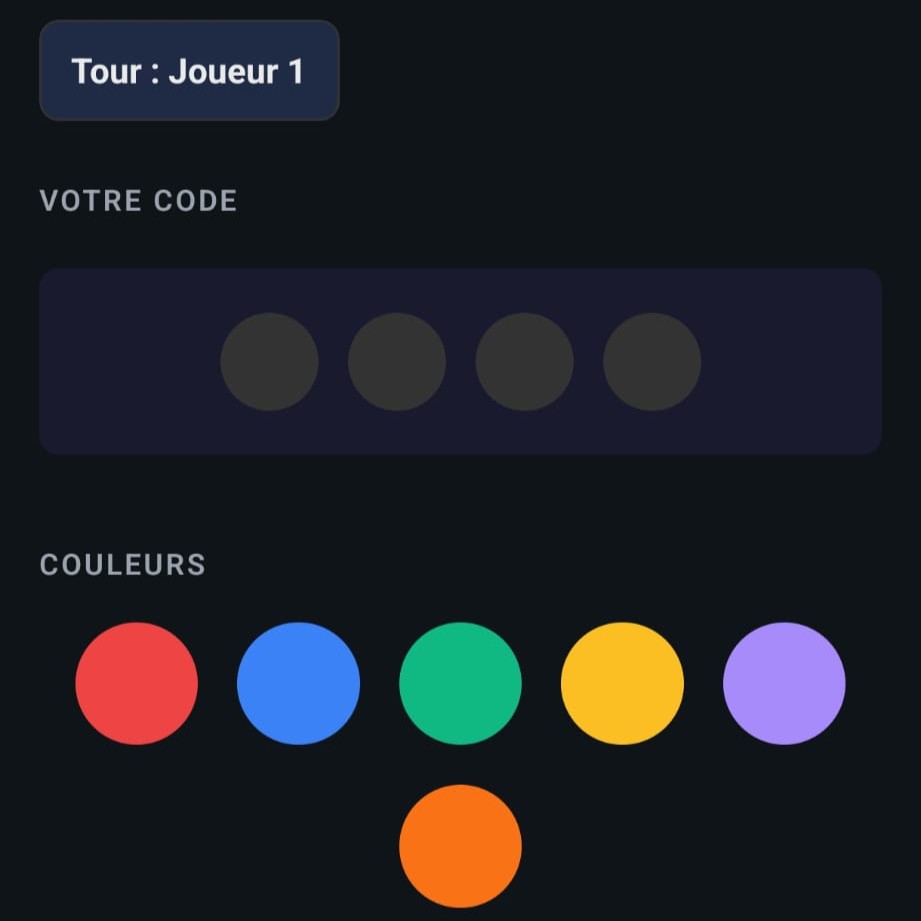Select the blue color circle
This screenshot has width=921, height=921.
(x=298, y=683)
